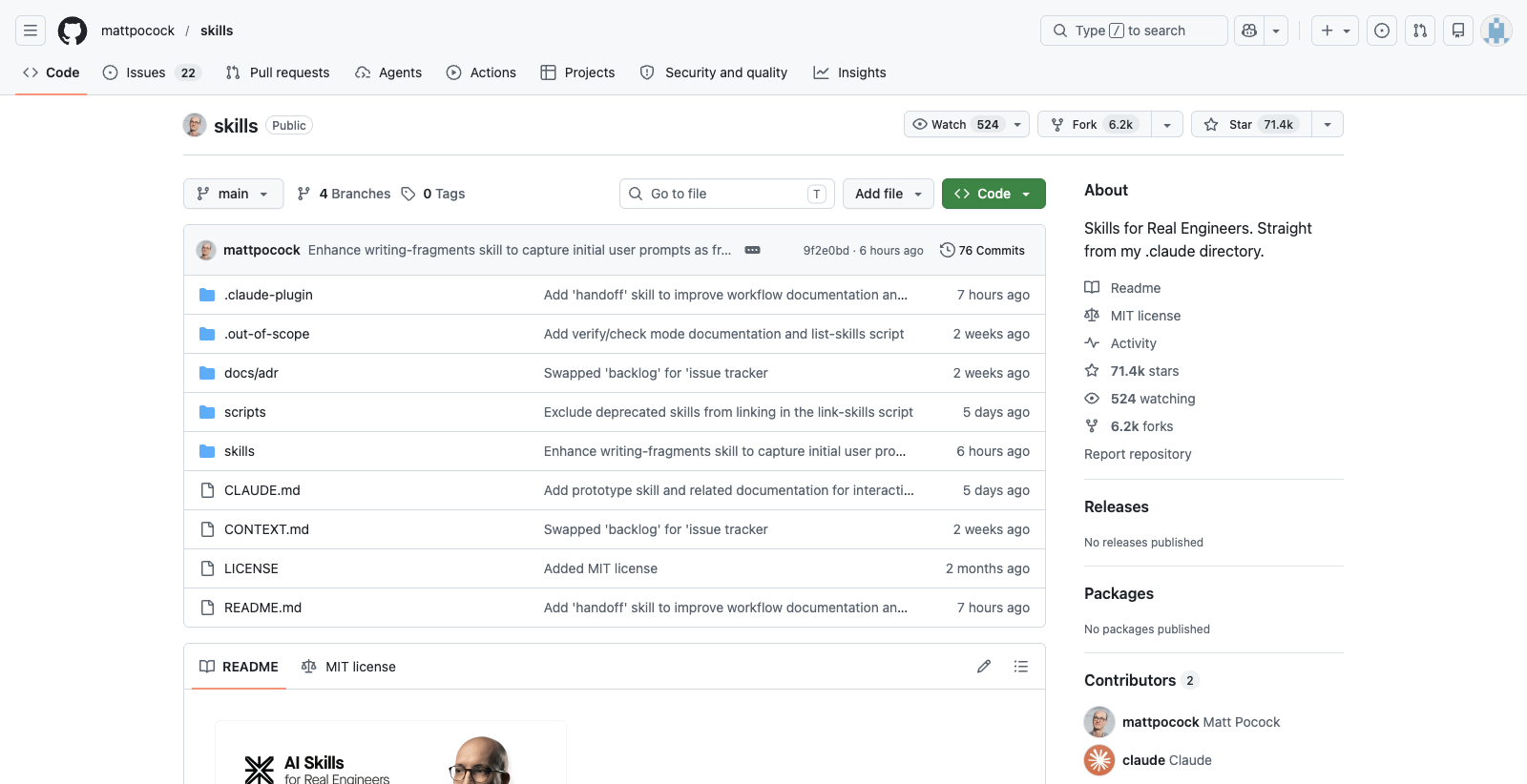Viewport: 1527px width, 784px height.
Task: Click the docs/adr folder icon
Action: click(x=207, y=373)
